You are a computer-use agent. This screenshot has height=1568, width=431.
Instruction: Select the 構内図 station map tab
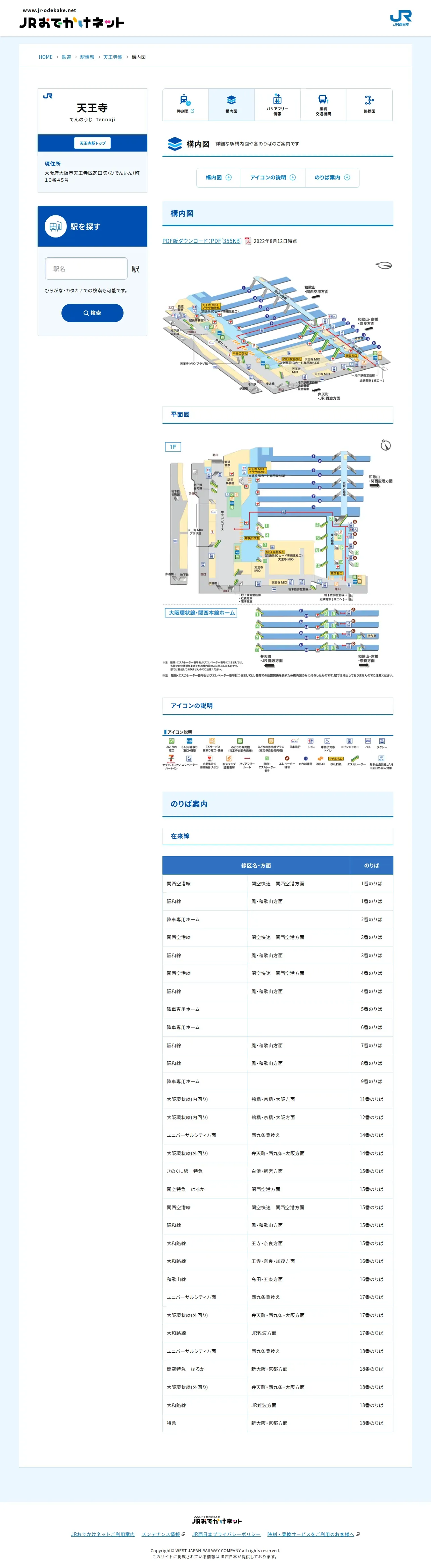click(232, 105)
